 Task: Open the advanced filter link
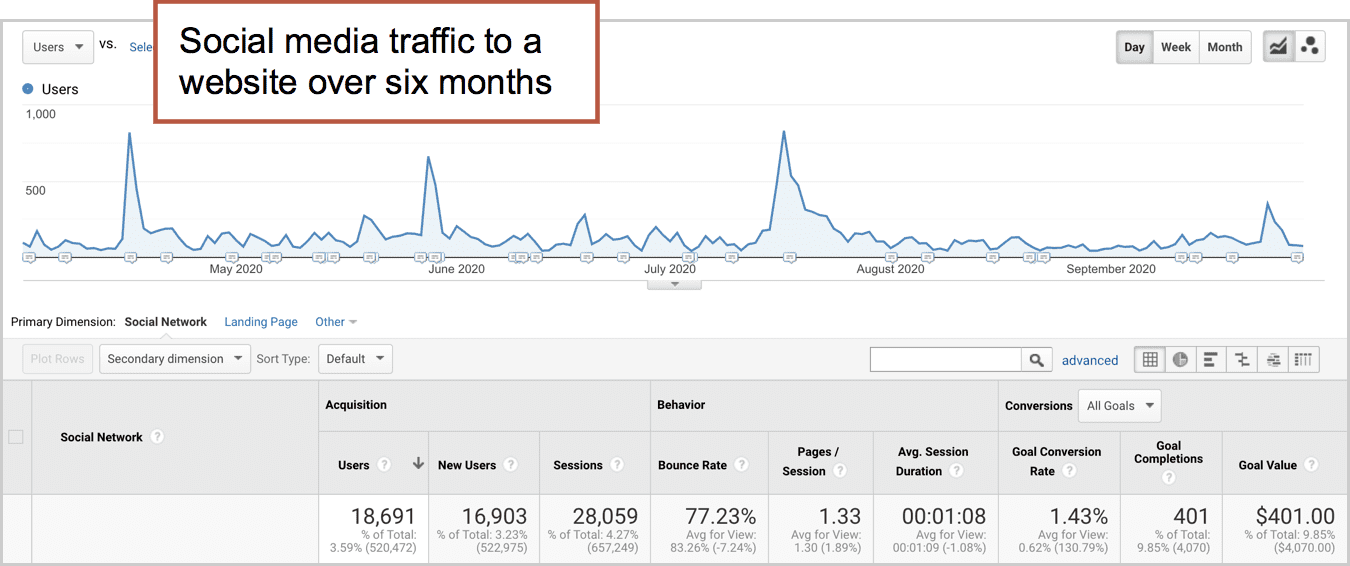pyautogui.click(x=1090, y=360)
